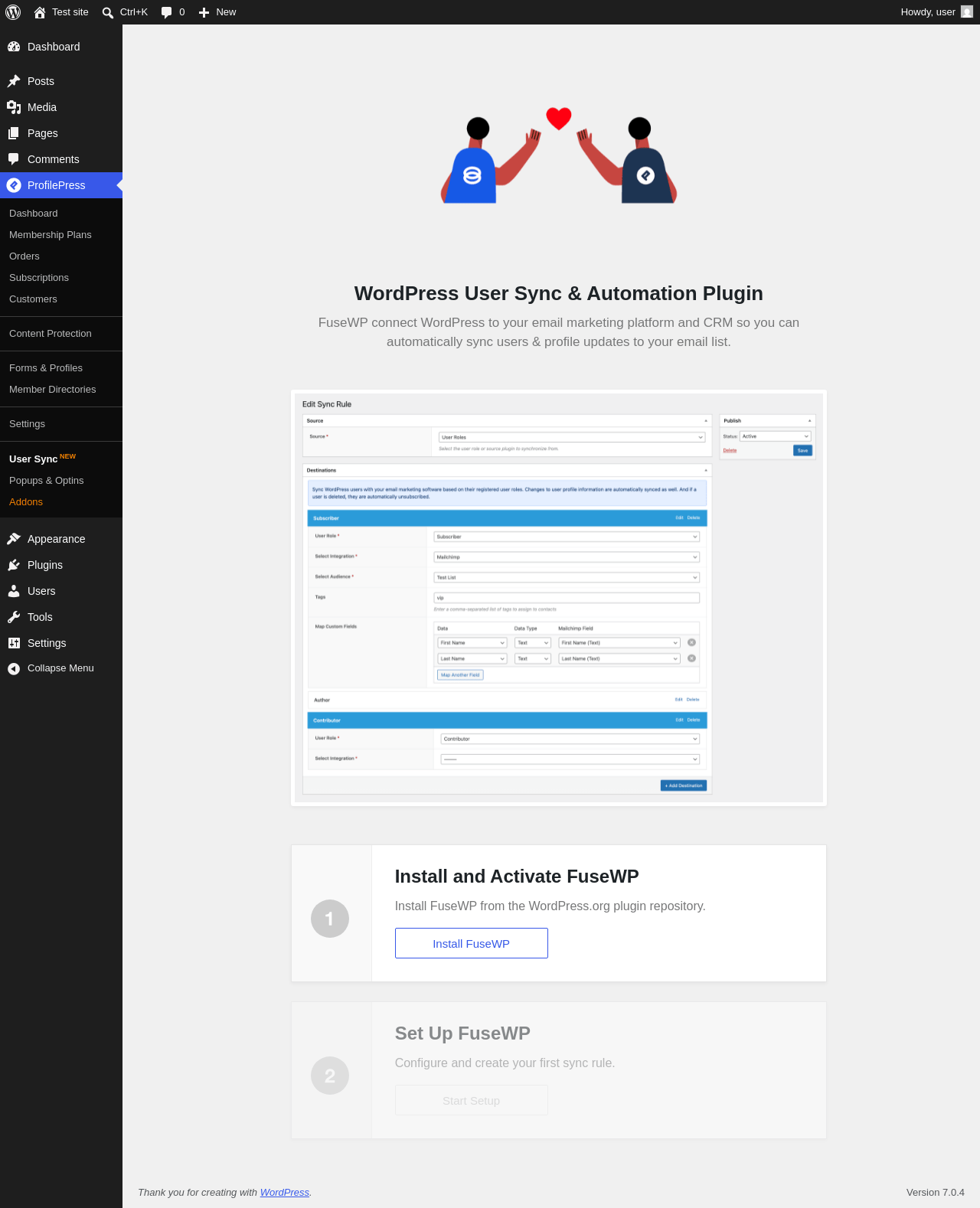Click the Appearance paintbrush icon
980x1208 pixels.
pos(14,539)
